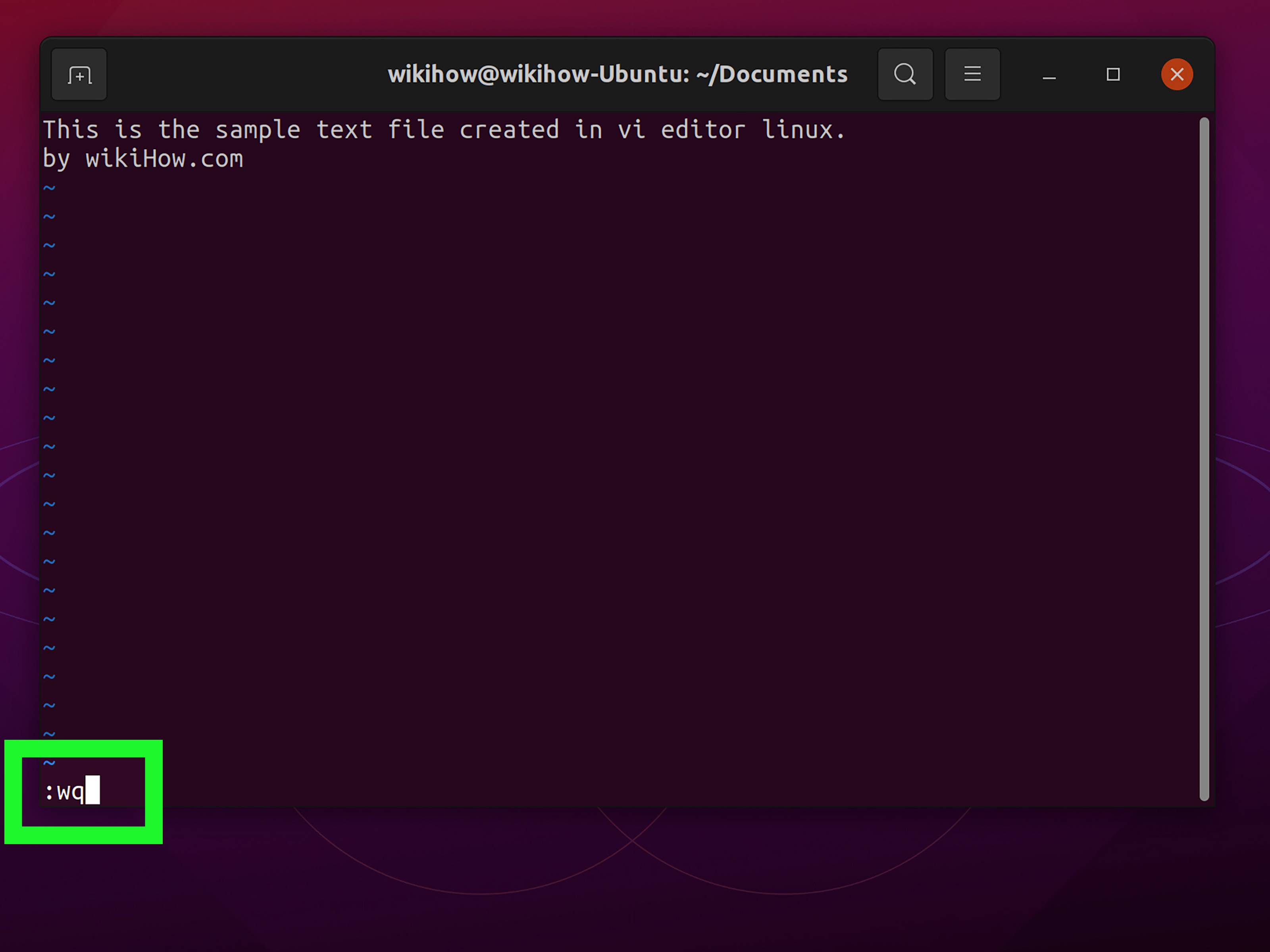Close the terminal with red X

point(1176,75)
